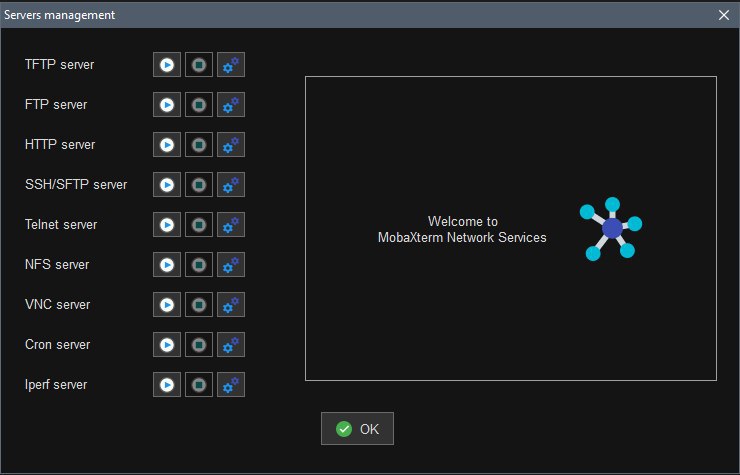Configure the Iperf server settings
The height and width of the screenshot is (475, 740).
pyautogui.click(x=231, y=385)
